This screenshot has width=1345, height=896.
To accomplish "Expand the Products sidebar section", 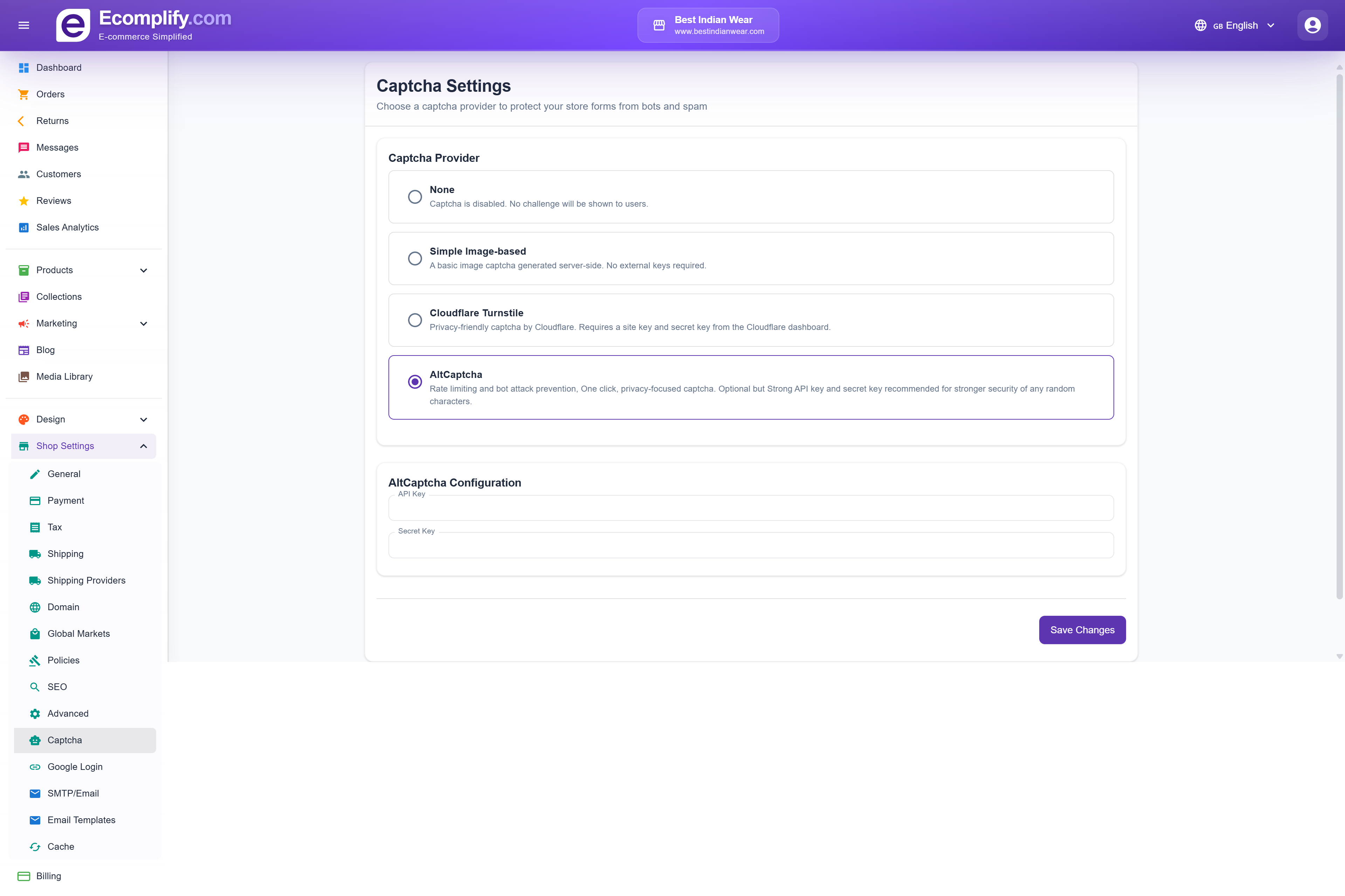I will pos(143,270).
